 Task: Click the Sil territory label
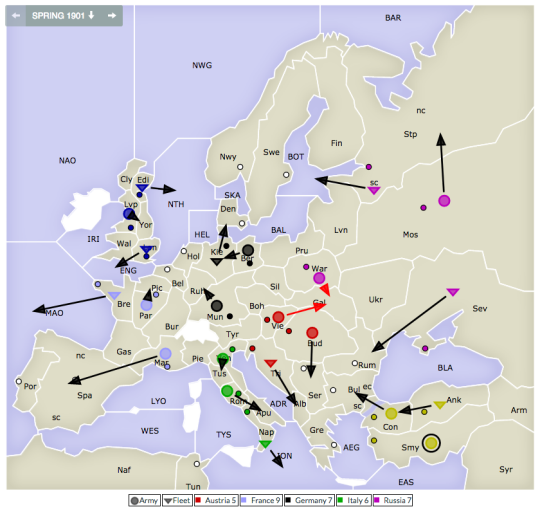275,287
